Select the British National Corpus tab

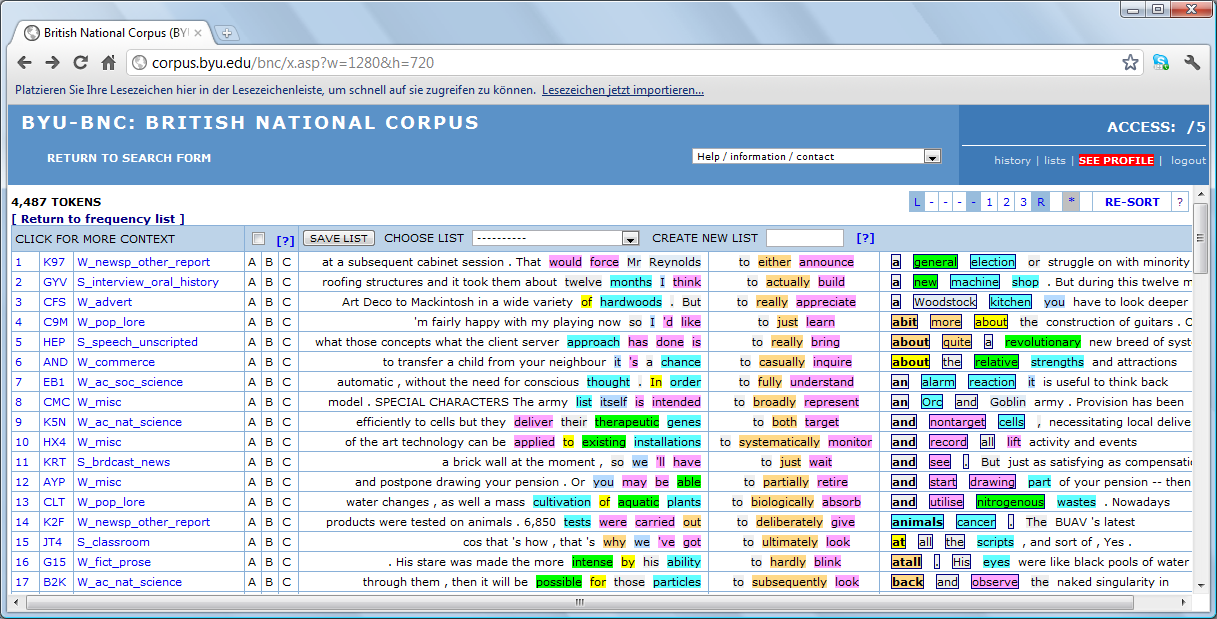point(110,33)
